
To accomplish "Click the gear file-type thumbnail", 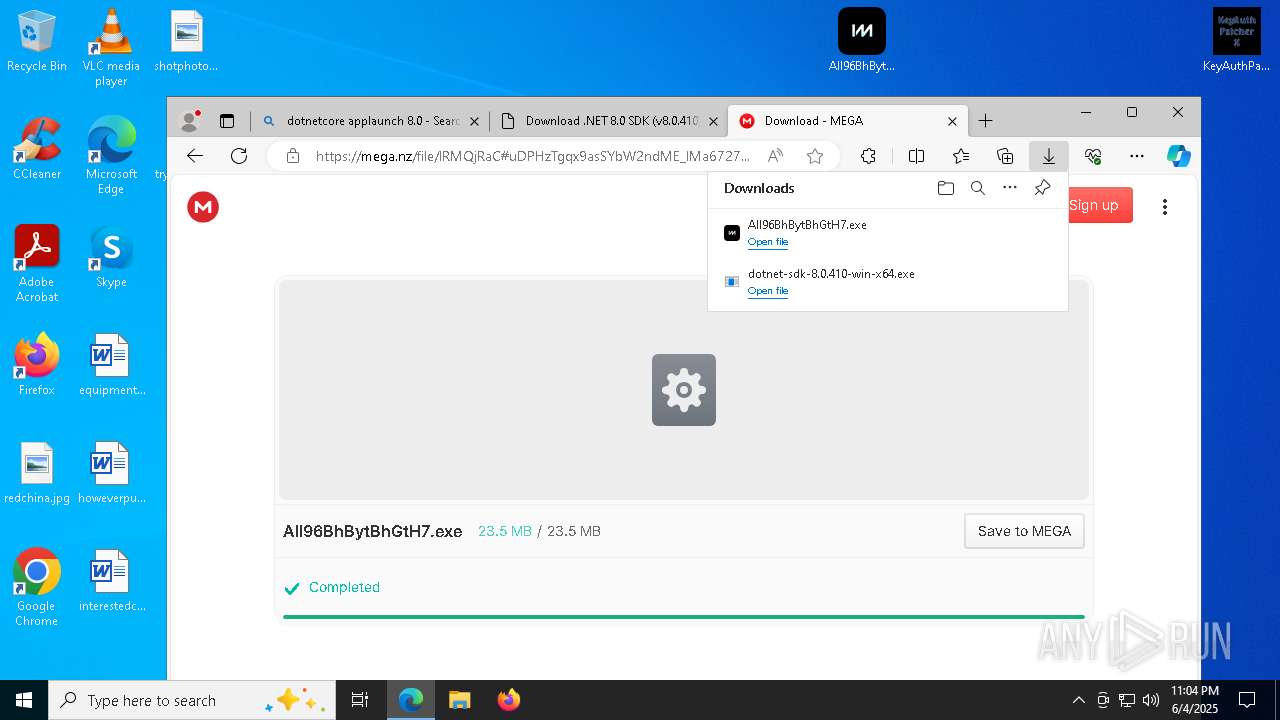I will click(684, 390).
